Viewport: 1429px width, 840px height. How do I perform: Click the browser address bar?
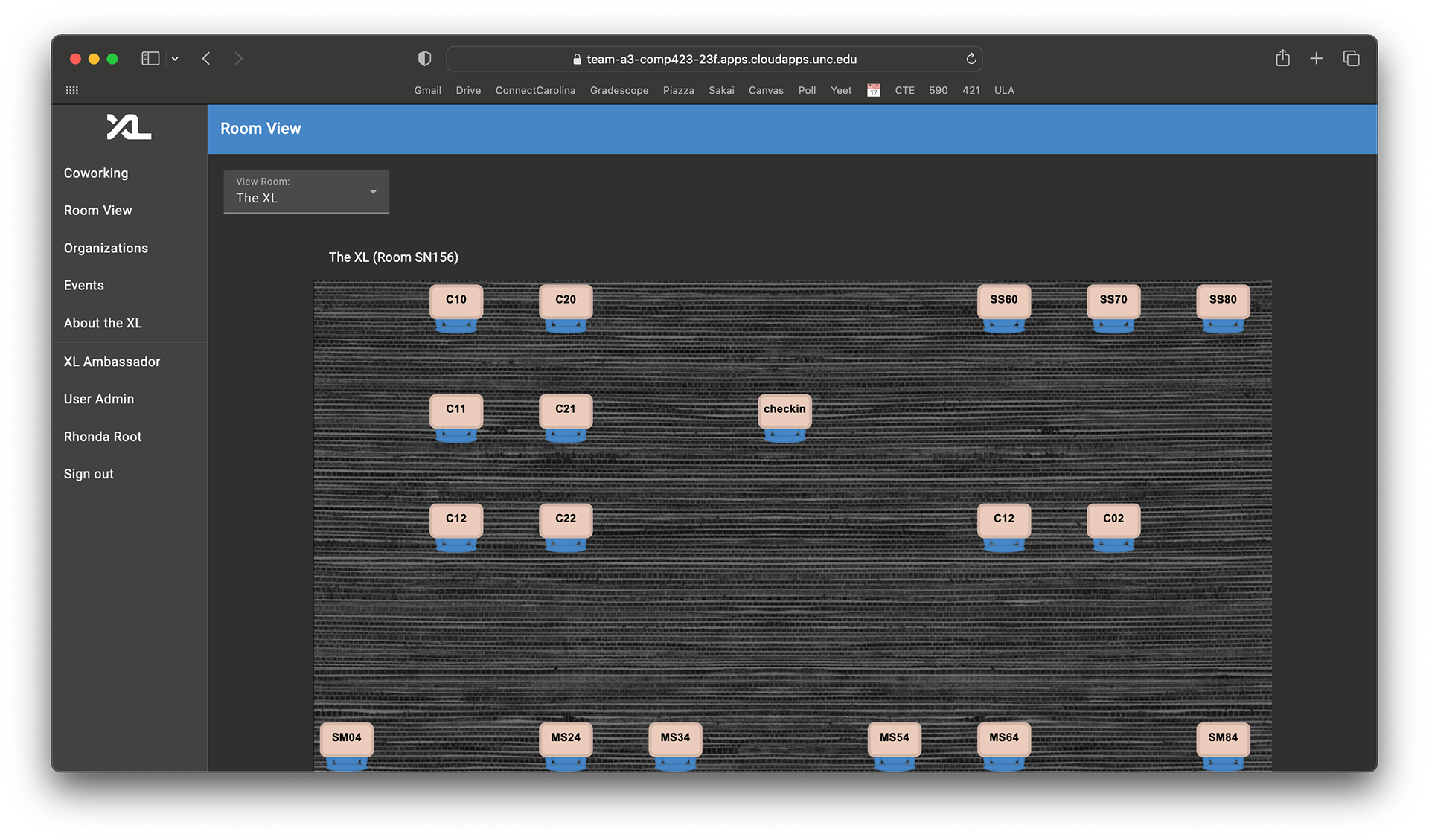click(714, 59)
